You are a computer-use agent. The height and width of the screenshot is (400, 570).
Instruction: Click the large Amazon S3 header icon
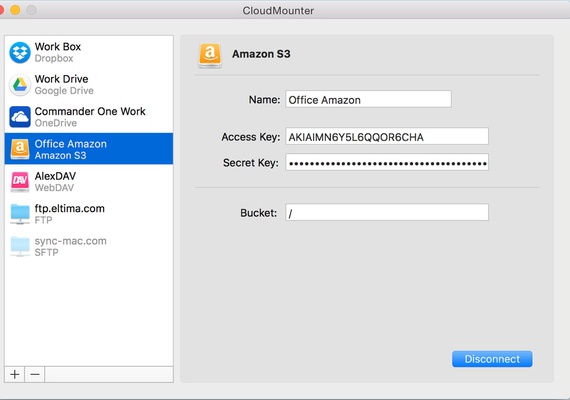(210, 56)
